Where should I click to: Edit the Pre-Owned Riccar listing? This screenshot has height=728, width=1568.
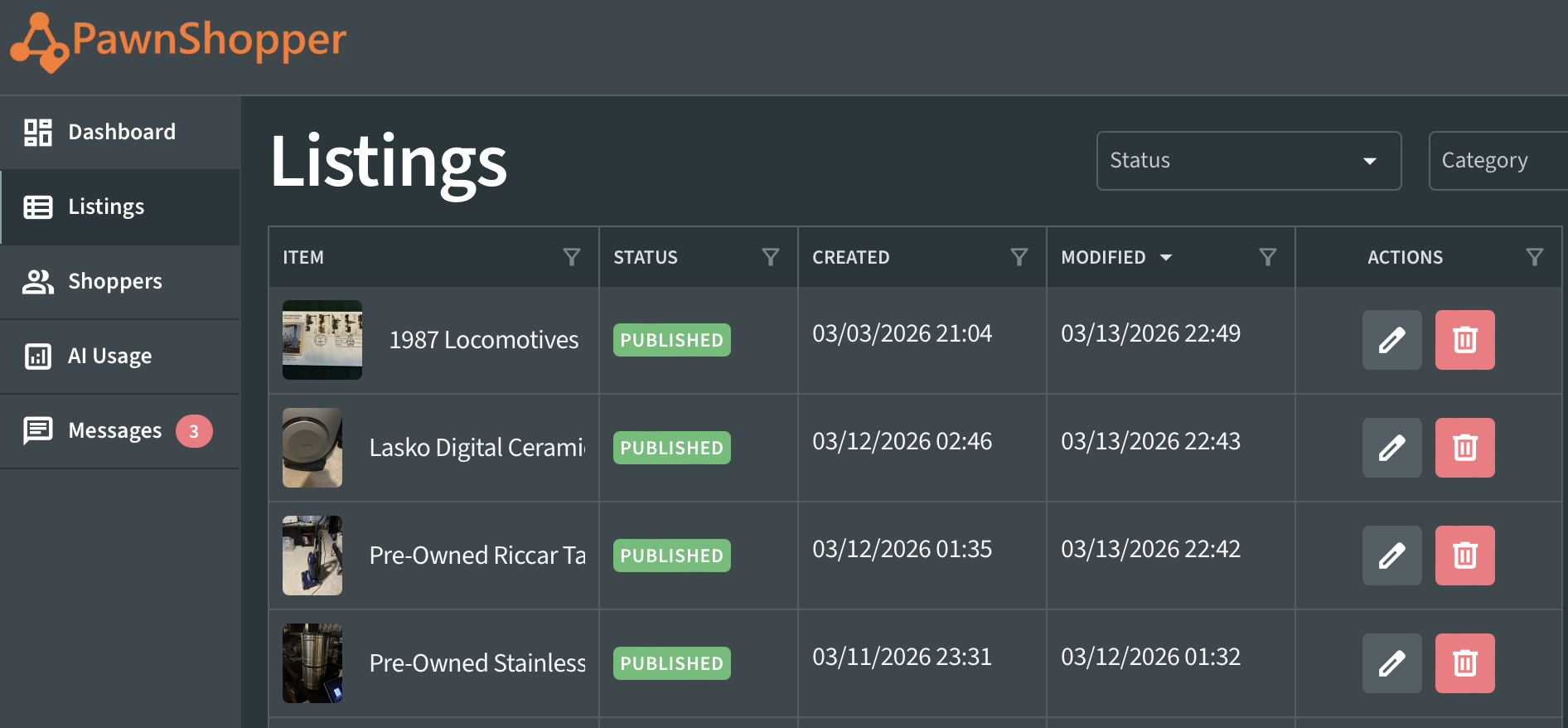1392,556
